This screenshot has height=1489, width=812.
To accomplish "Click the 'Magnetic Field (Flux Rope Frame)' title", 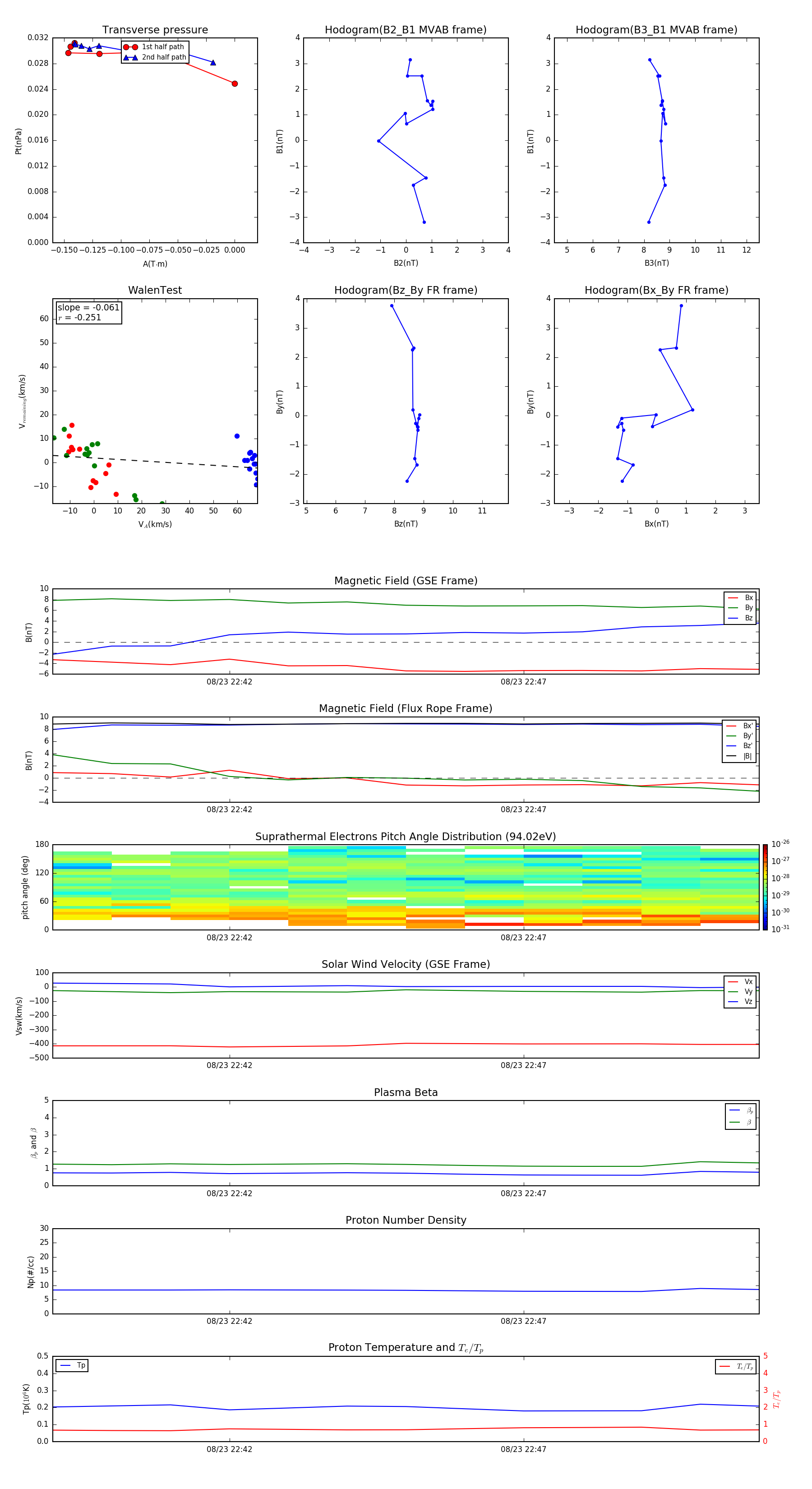I will click(406, 709).
